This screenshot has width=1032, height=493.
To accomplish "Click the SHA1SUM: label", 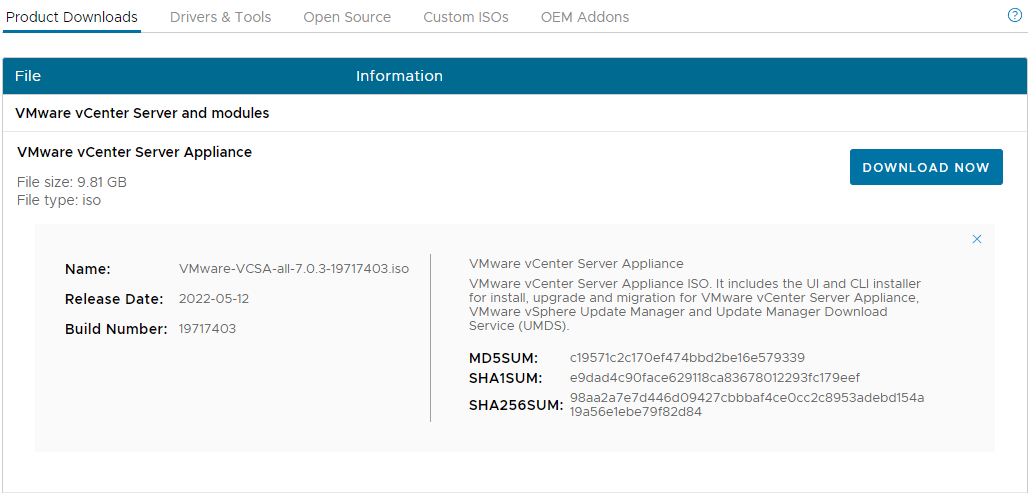I will [x=505, y=378].
